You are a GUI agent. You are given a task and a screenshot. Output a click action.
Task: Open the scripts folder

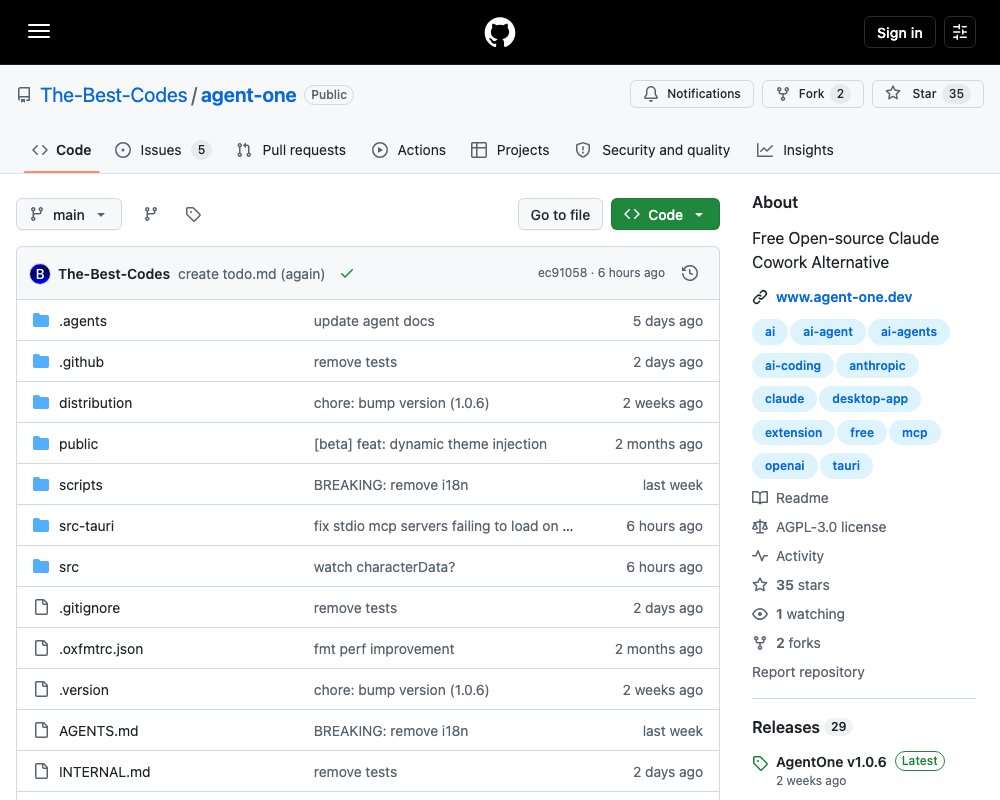coord(81,485)
